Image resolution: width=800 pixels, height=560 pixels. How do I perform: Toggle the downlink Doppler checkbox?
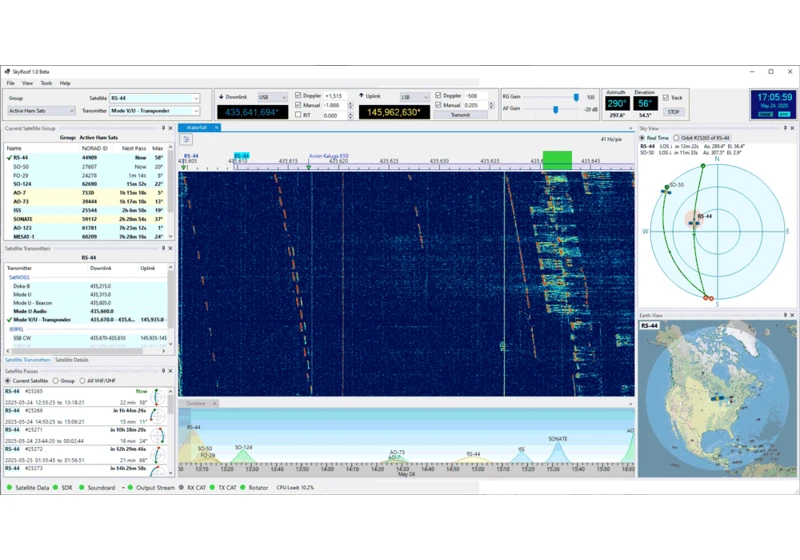pyautogui.click(x=298, y=95)
